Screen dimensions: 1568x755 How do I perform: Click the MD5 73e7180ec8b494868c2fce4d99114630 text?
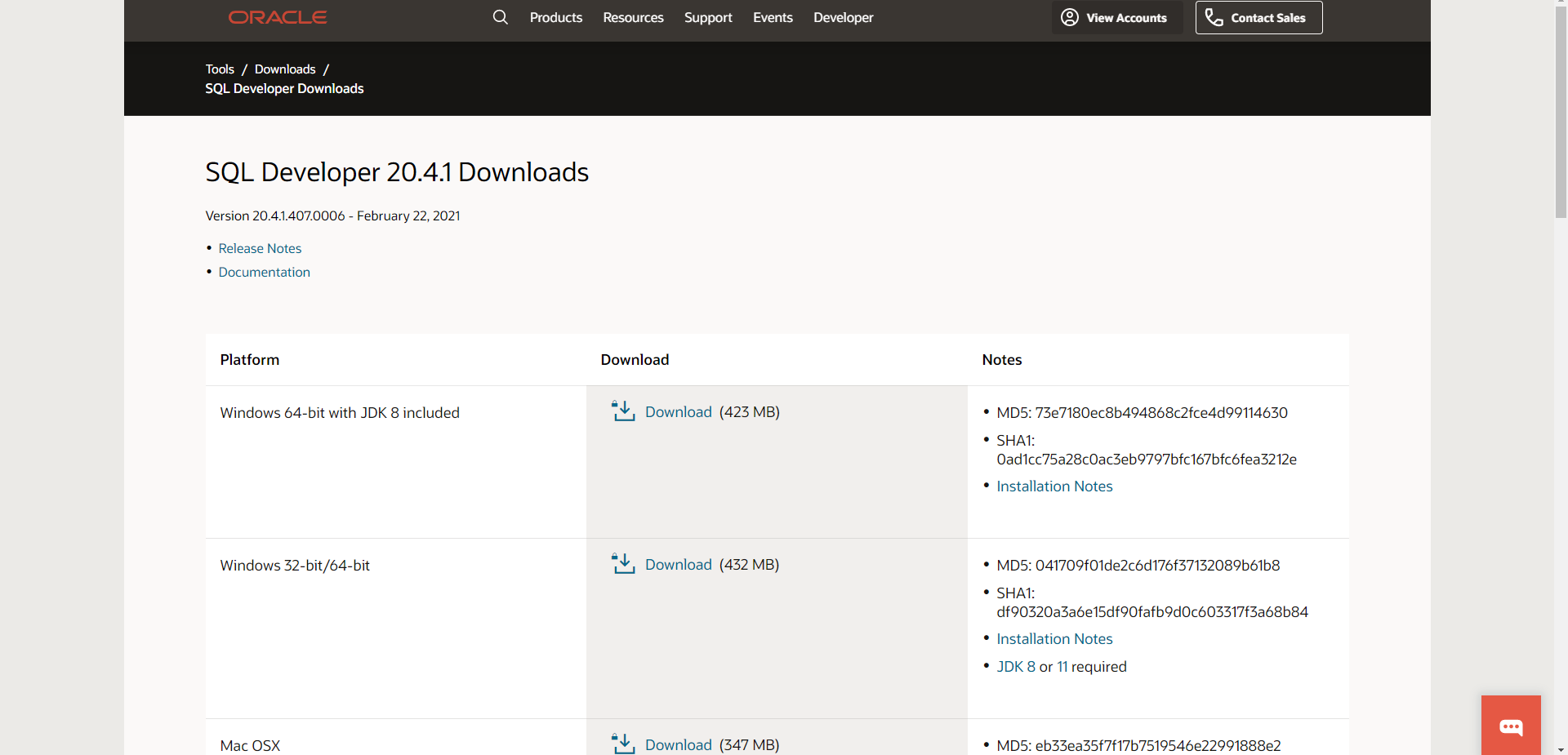point(1142,413)
